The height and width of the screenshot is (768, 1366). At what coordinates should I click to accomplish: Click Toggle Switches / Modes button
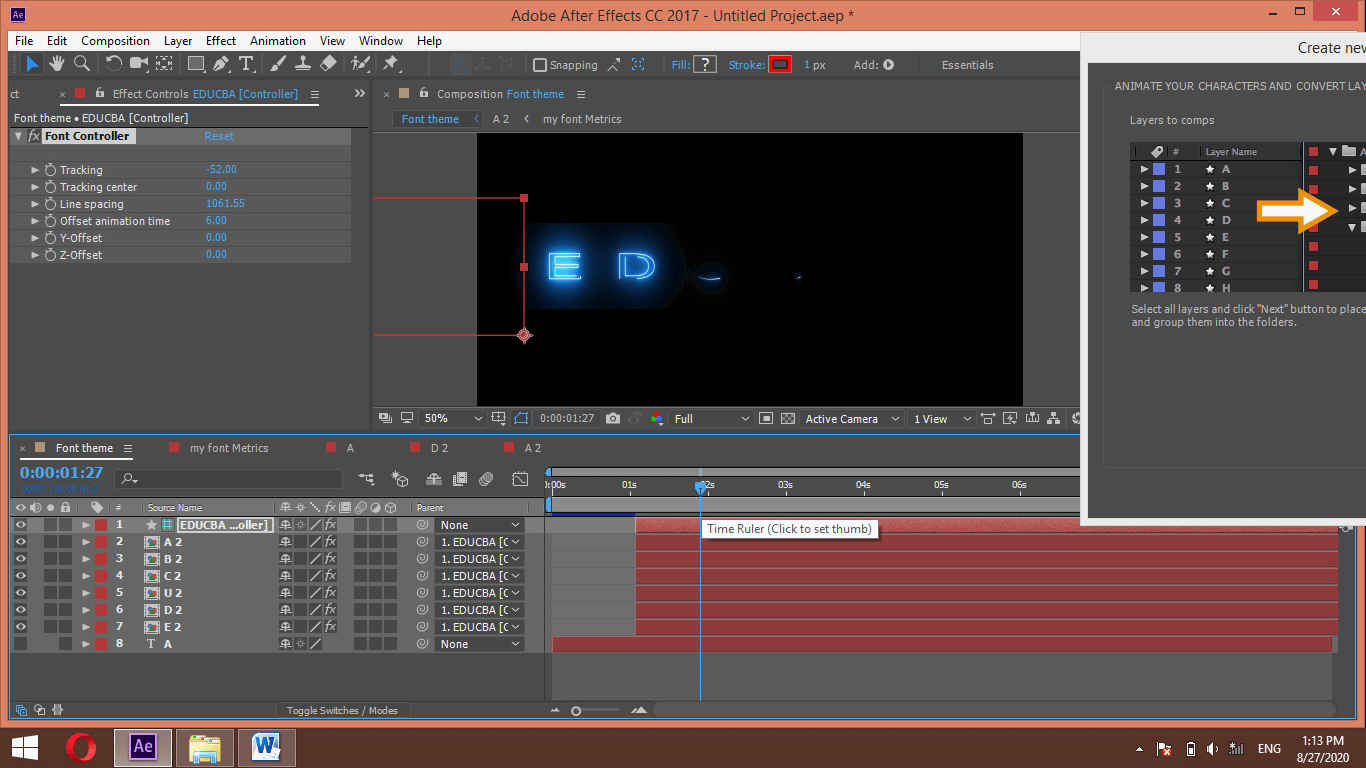(341, 711)
